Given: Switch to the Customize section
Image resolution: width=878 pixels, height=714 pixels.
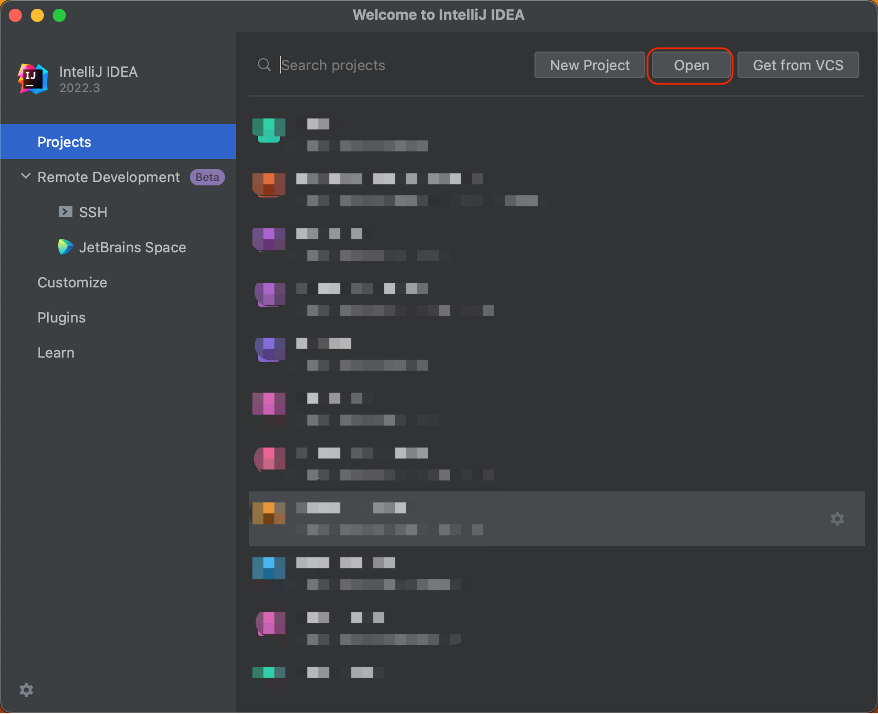Looking at the screenshot, I should (72, 282).
